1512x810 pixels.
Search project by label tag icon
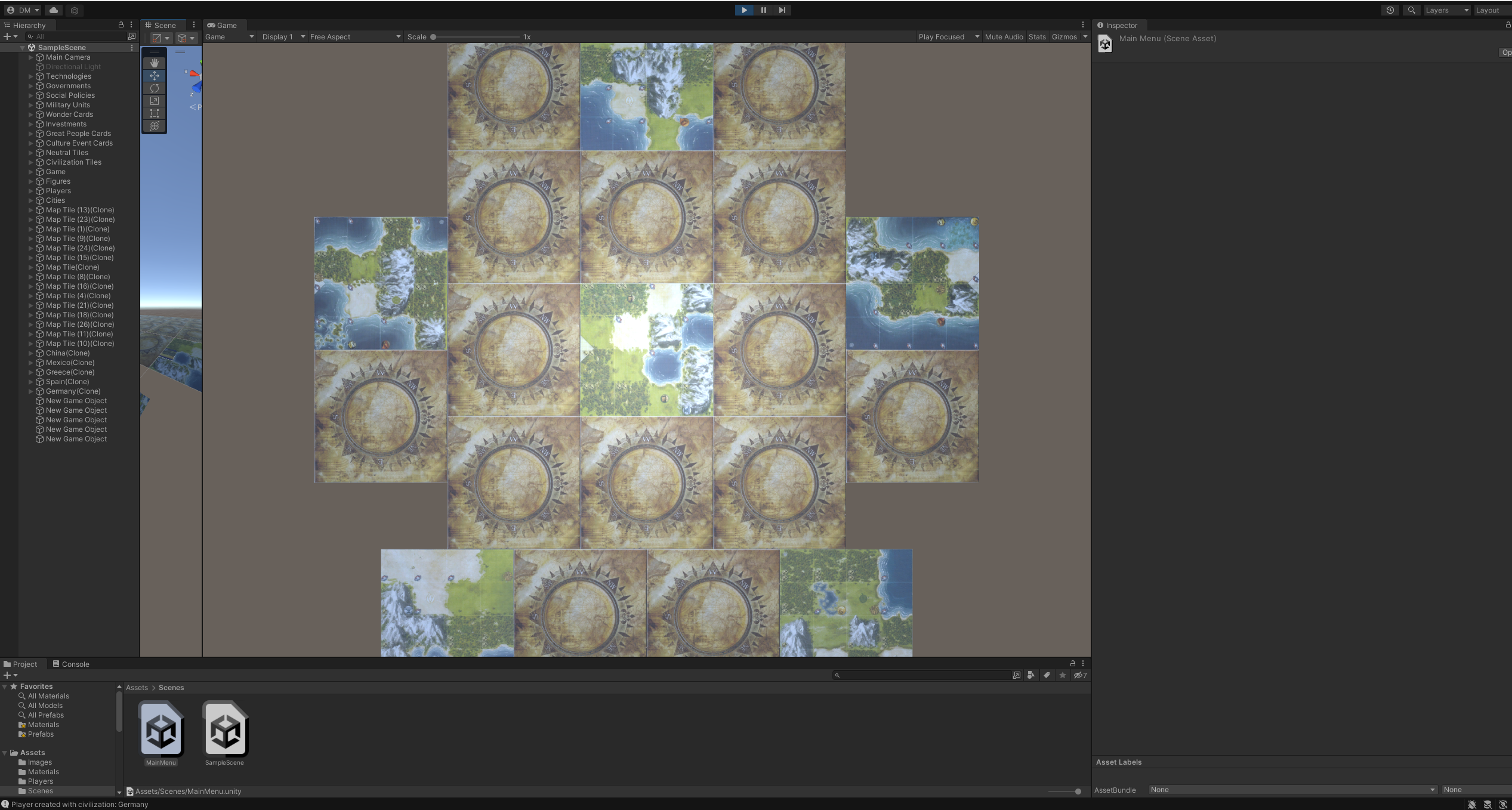tap(1047, 675)
